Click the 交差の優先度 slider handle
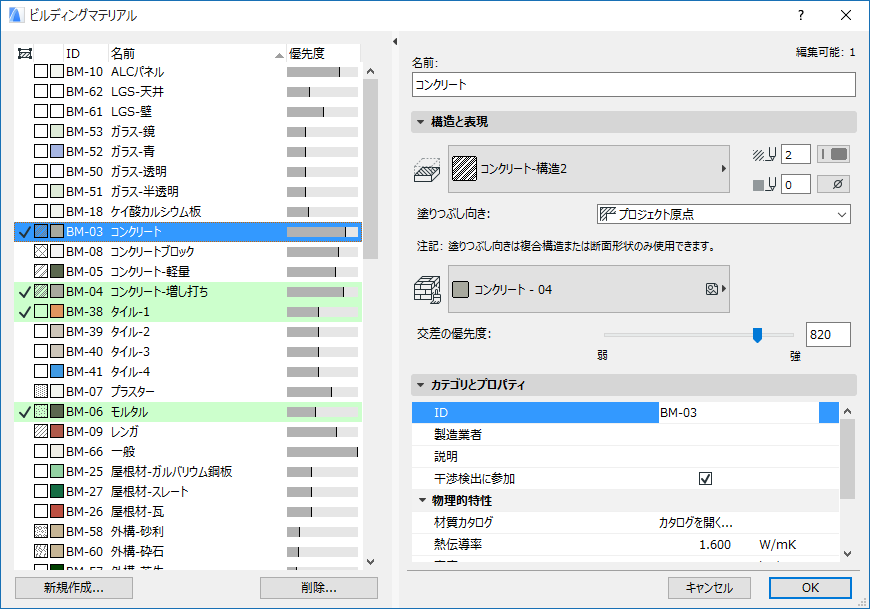Viewport: 870px width, 609px height. click(757, 335)
